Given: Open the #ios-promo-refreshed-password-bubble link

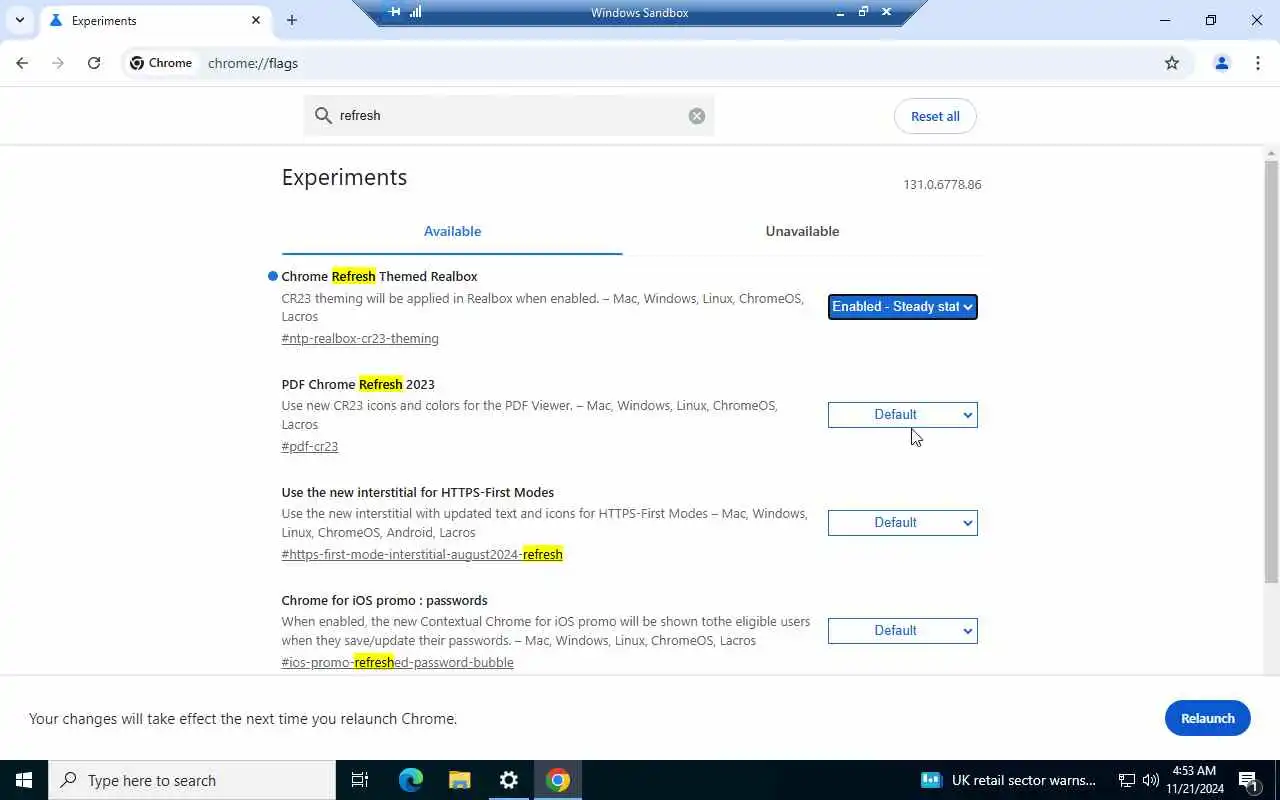Looking at the screenshot, I should click(x=397, y=662).
